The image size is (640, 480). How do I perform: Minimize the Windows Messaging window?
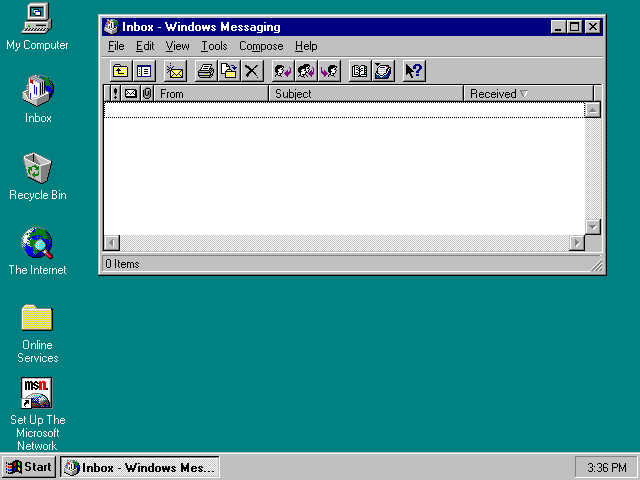point(558,27)
